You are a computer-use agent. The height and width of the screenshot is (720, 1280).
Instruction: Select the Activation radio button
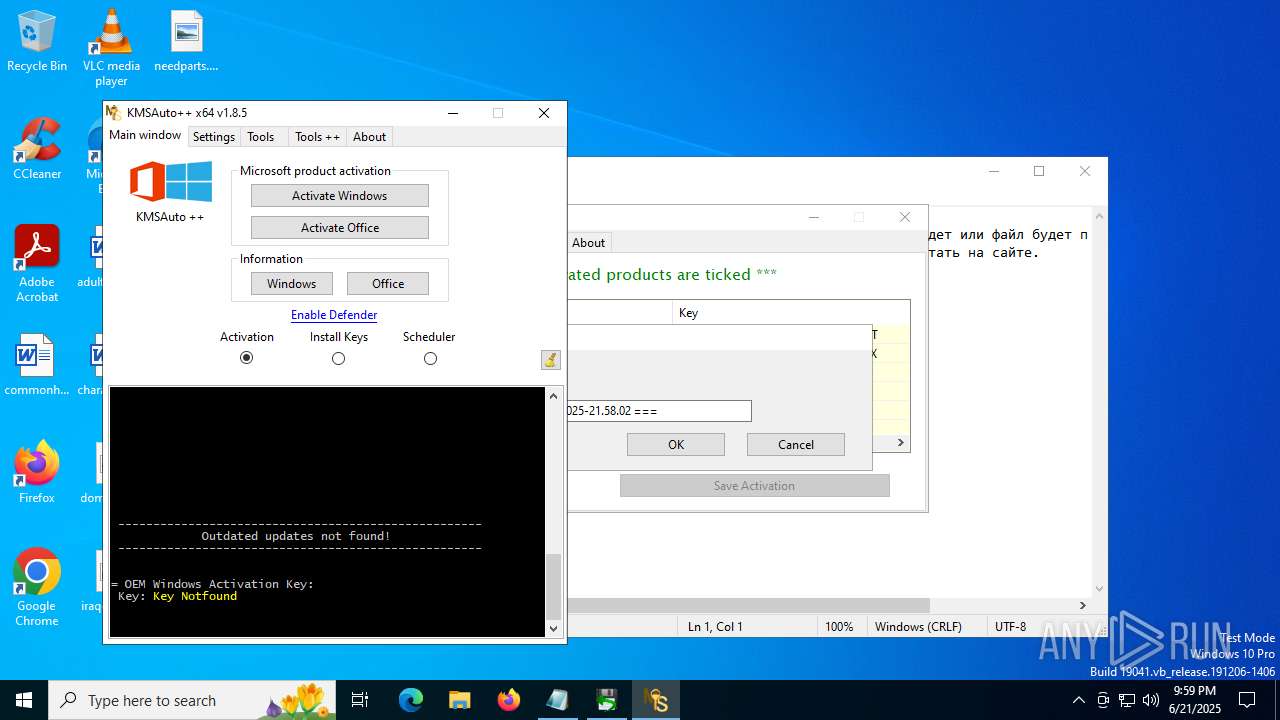click(246, 358)
